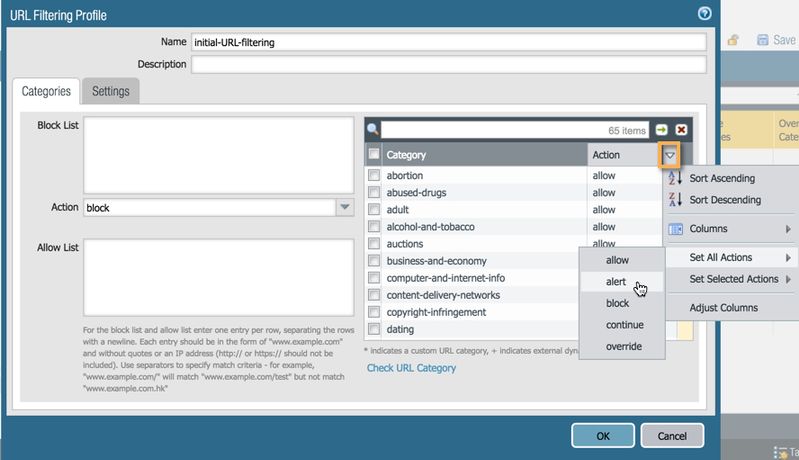Switch to the Categories tab
The image size is (799, 460).
point(46,91)
